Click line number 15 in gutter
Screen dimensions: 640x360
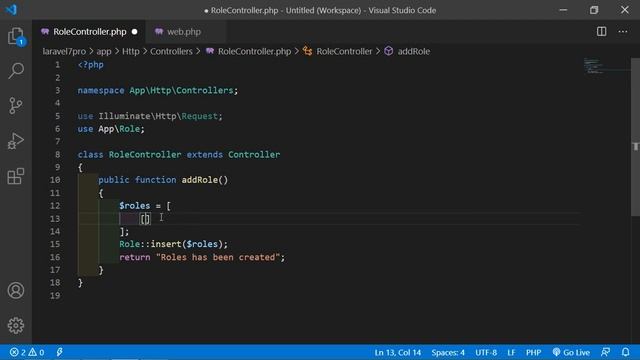click(55, 244)
